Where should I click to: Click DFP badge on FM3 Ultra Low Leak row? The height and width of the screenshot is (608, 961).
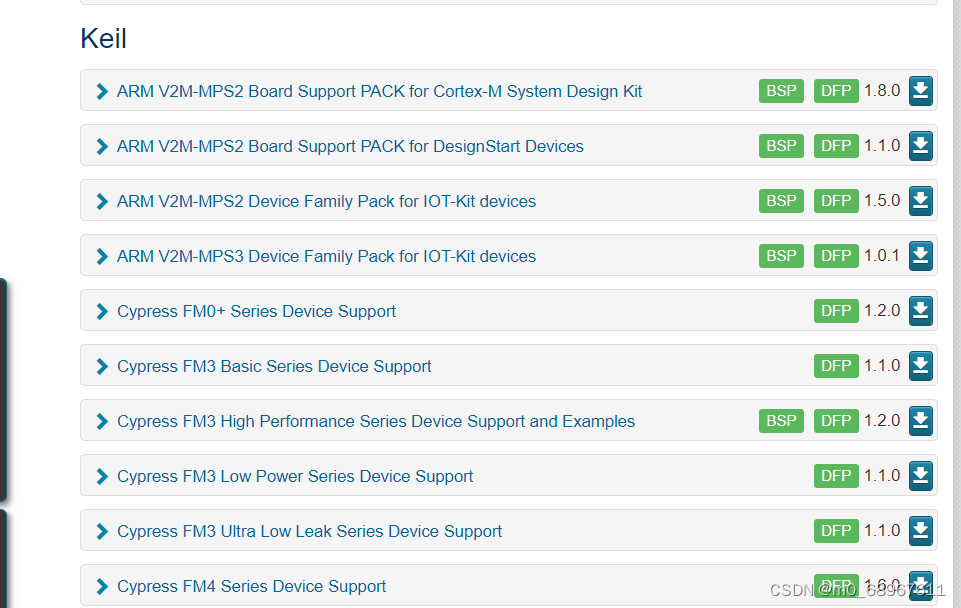tap(836, 531)
